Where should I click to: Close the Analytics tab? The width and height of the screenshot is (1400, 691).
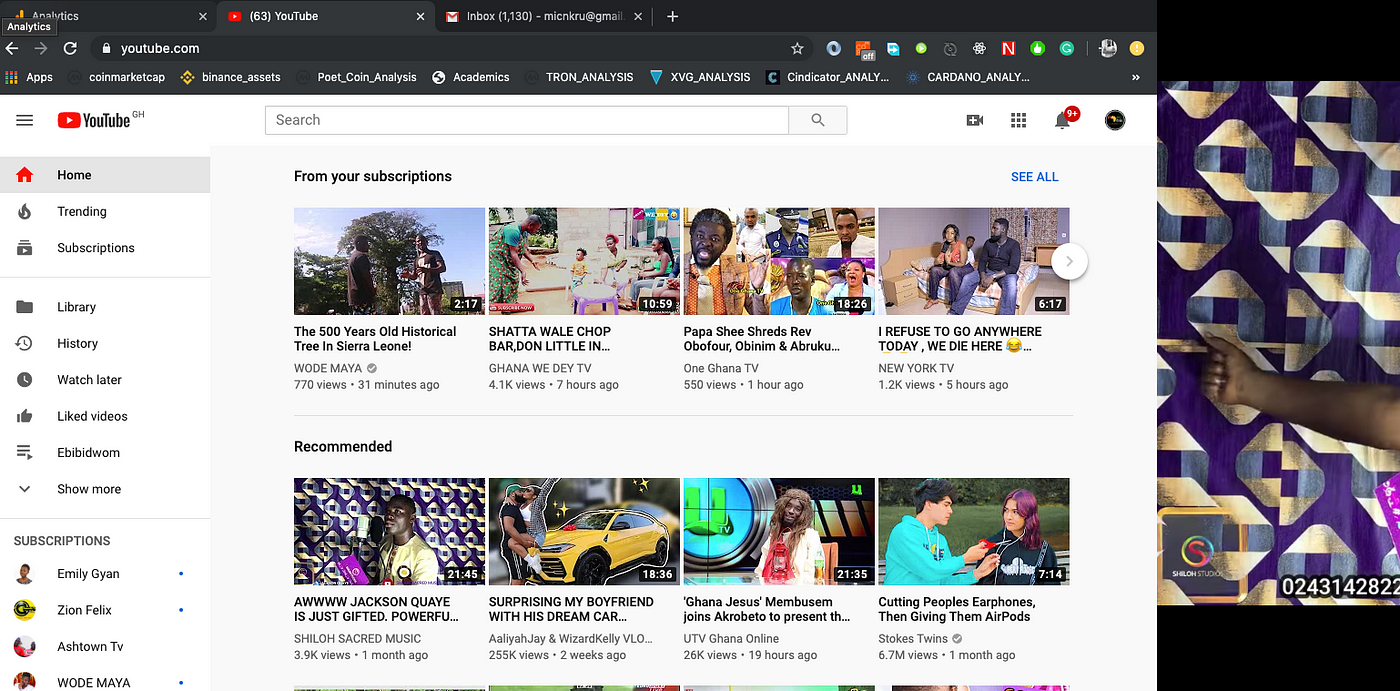pos(203,17)
